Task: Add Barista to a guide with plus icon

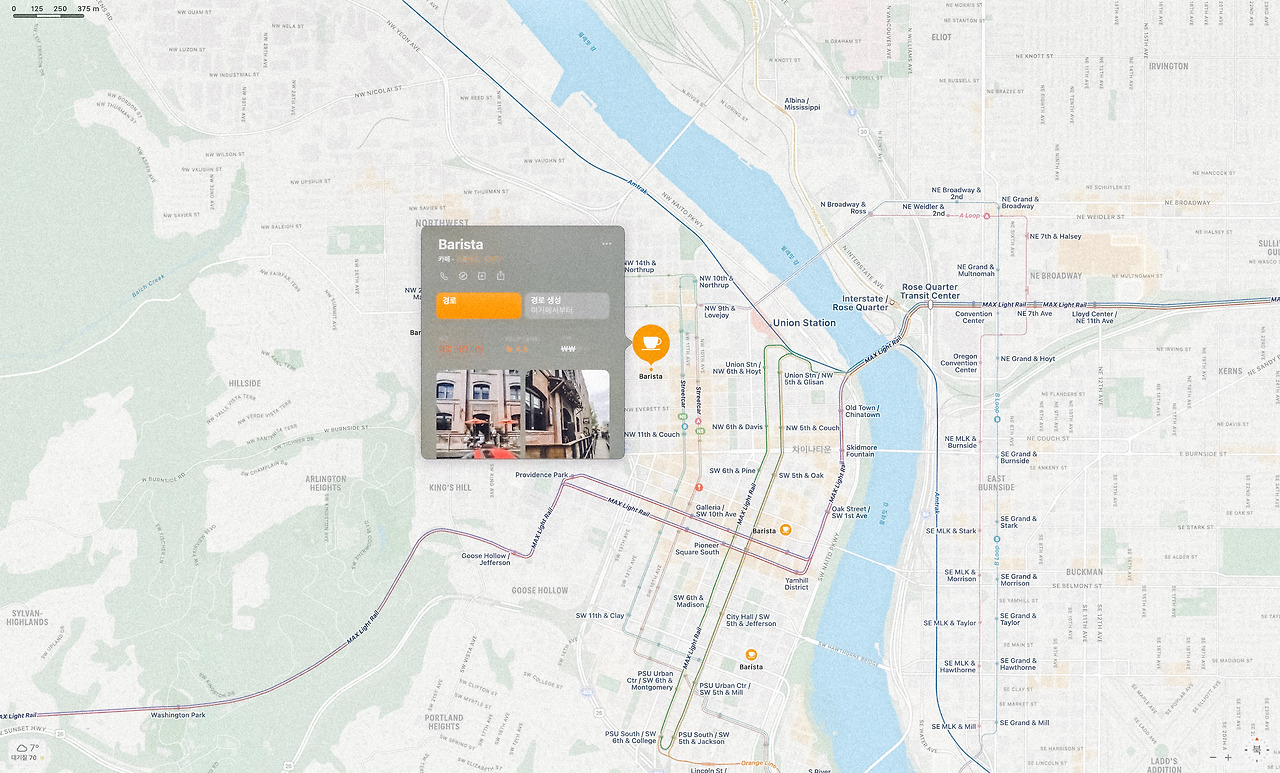Action: click(x=481, y=276)
